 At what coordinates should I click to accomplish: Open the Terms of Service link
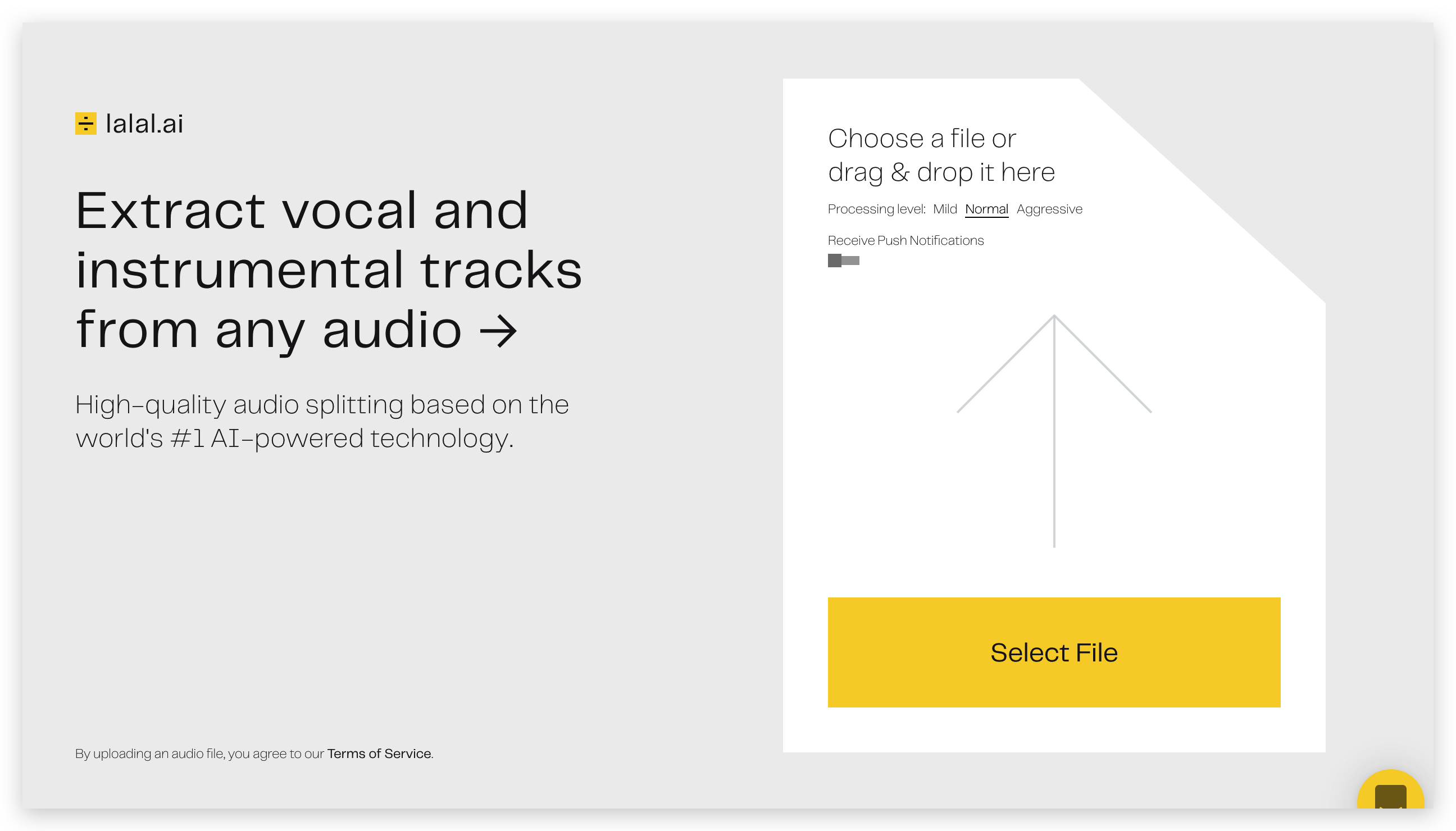(379, 754)
